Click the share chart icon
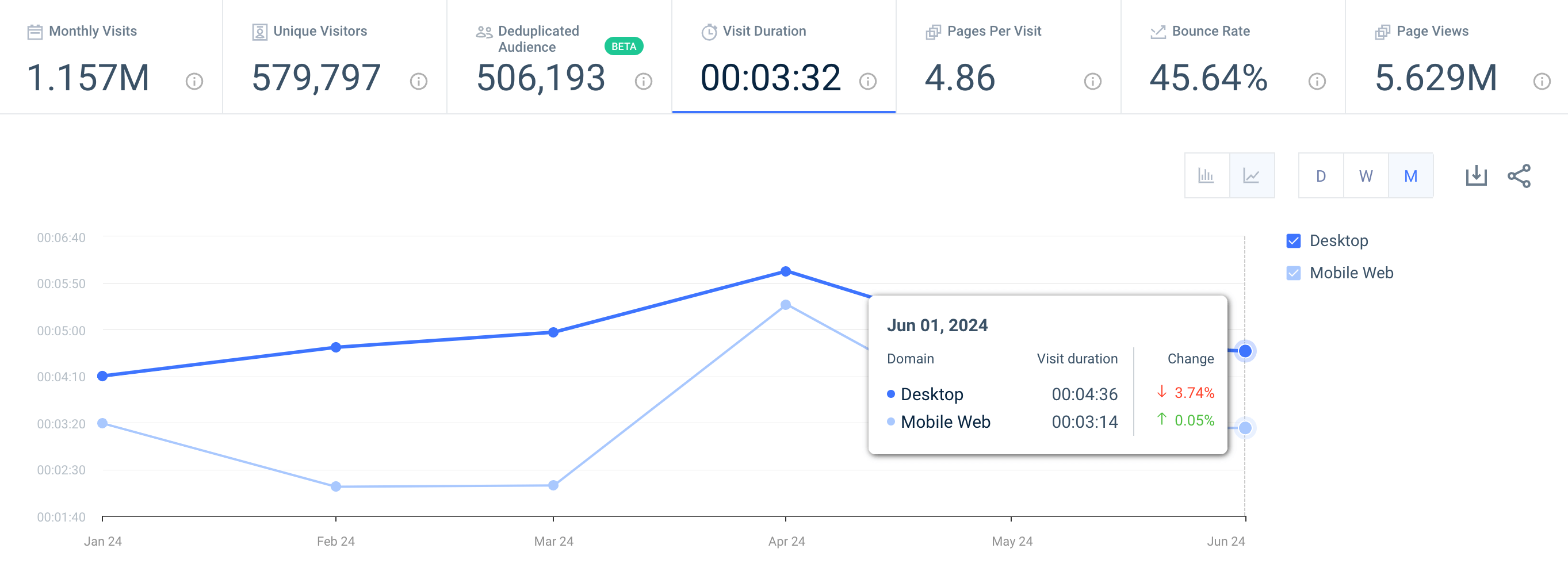The width and height of the screenshot is (1568, 575). click(1519, 176)
